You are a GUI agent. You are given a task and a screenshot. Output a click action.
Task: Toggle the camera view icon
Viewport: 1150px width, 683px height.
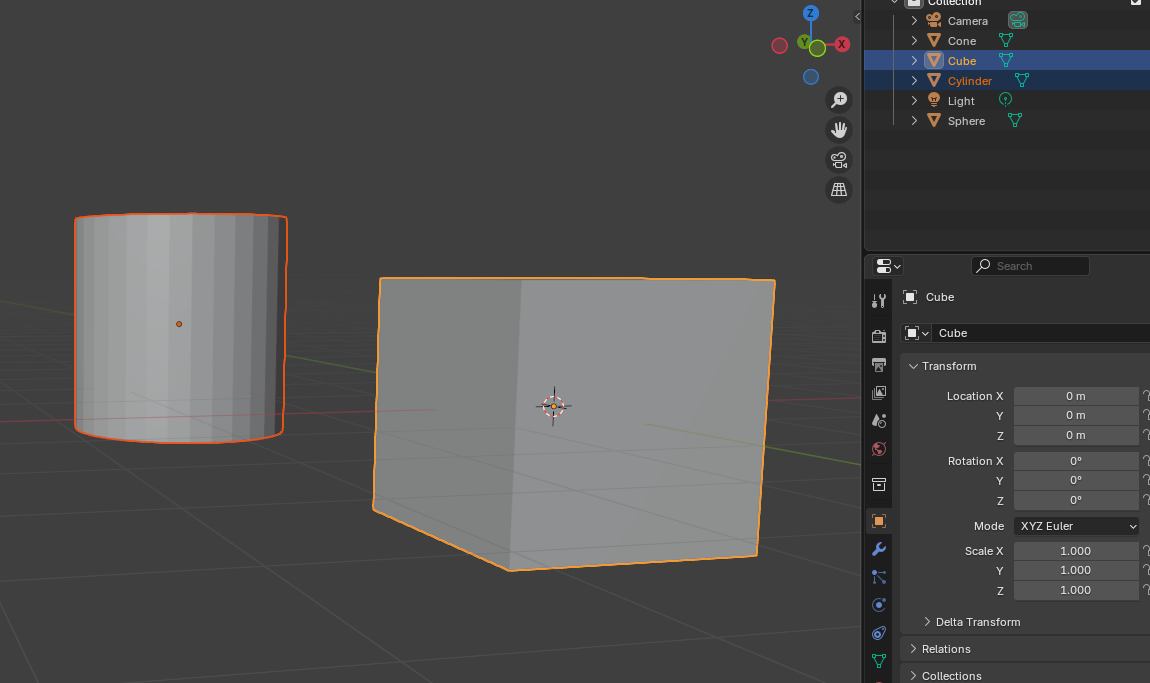(839, 160)
